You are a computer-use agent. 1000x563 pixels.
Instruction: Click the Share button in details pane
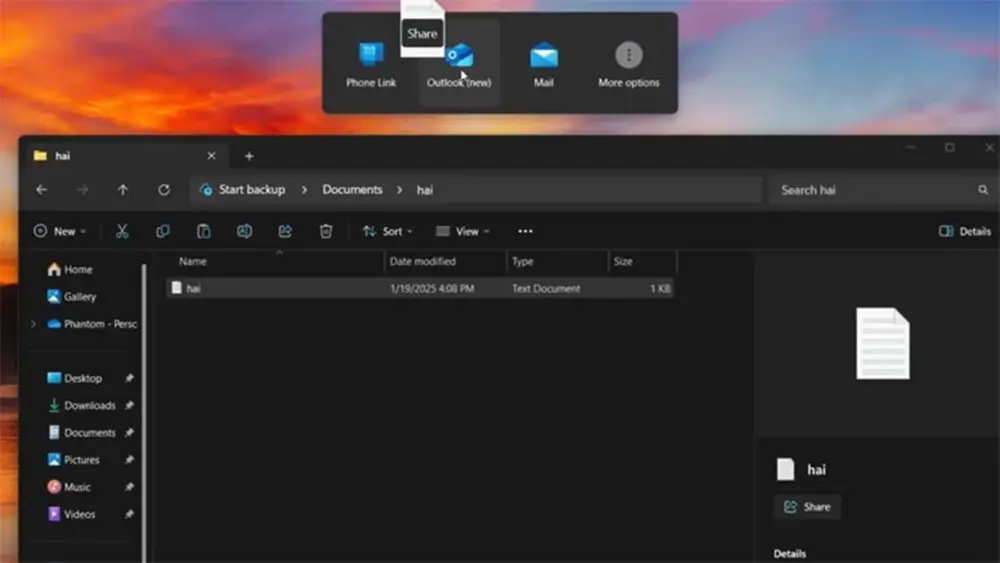coord(807,507)
